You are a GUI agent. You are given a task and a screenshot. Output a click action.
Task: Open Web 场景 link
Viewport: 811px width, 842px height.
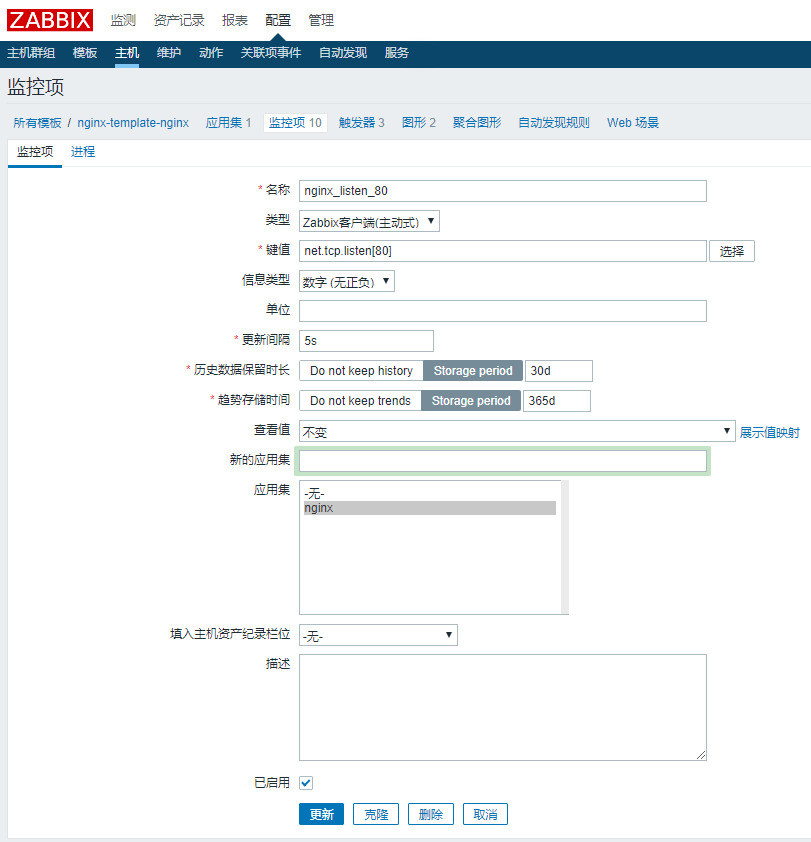tap(633, 123)
